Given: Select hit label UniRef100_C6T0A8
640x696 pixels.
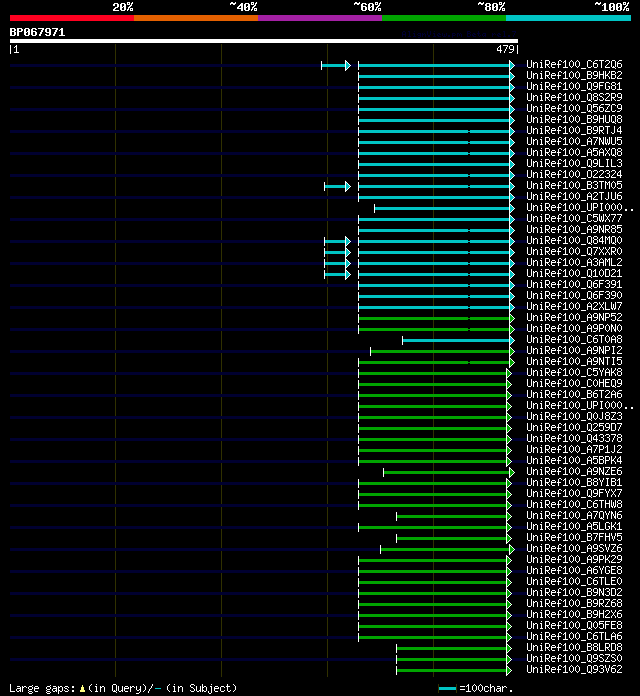Looking at the screenshot, I should point(574,339).
